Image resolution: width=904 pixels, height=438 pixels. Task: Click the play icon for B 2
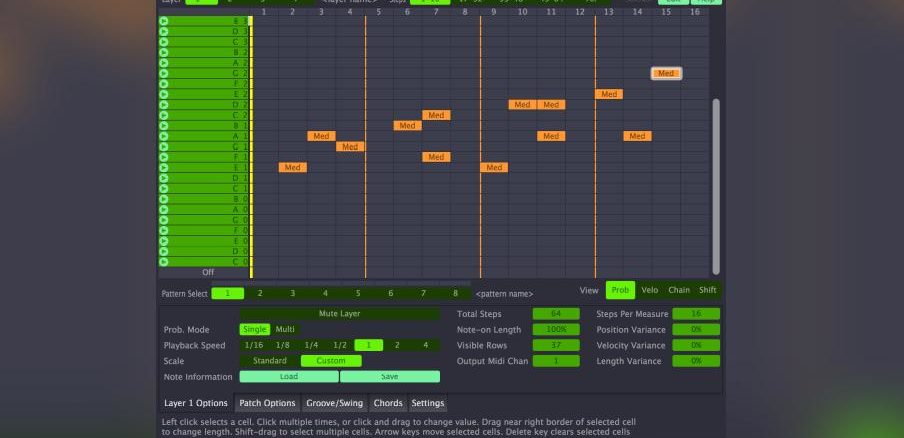tap(164, 52)
